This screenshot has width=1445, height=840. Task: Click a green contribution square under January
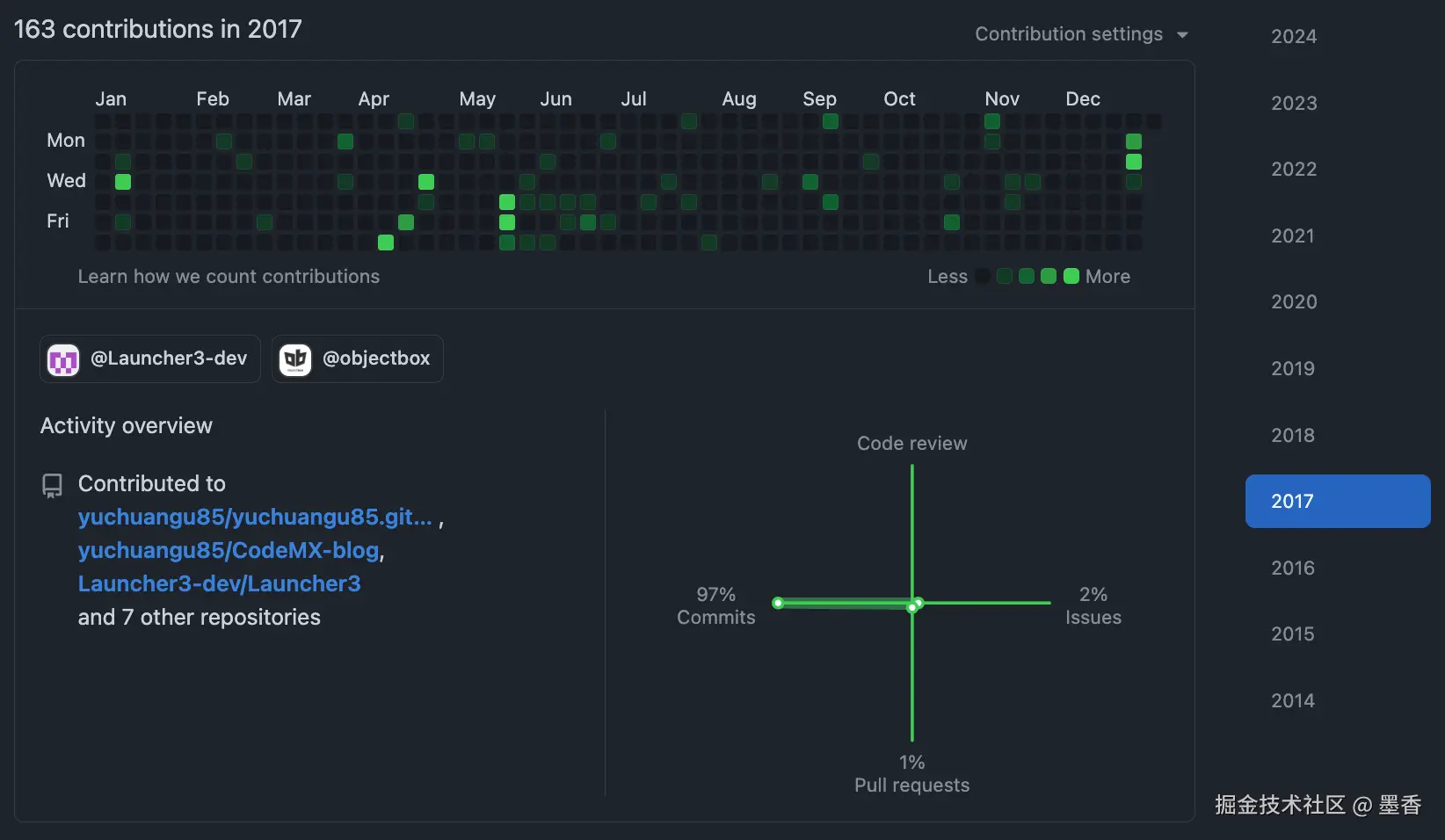click(123, 182)
